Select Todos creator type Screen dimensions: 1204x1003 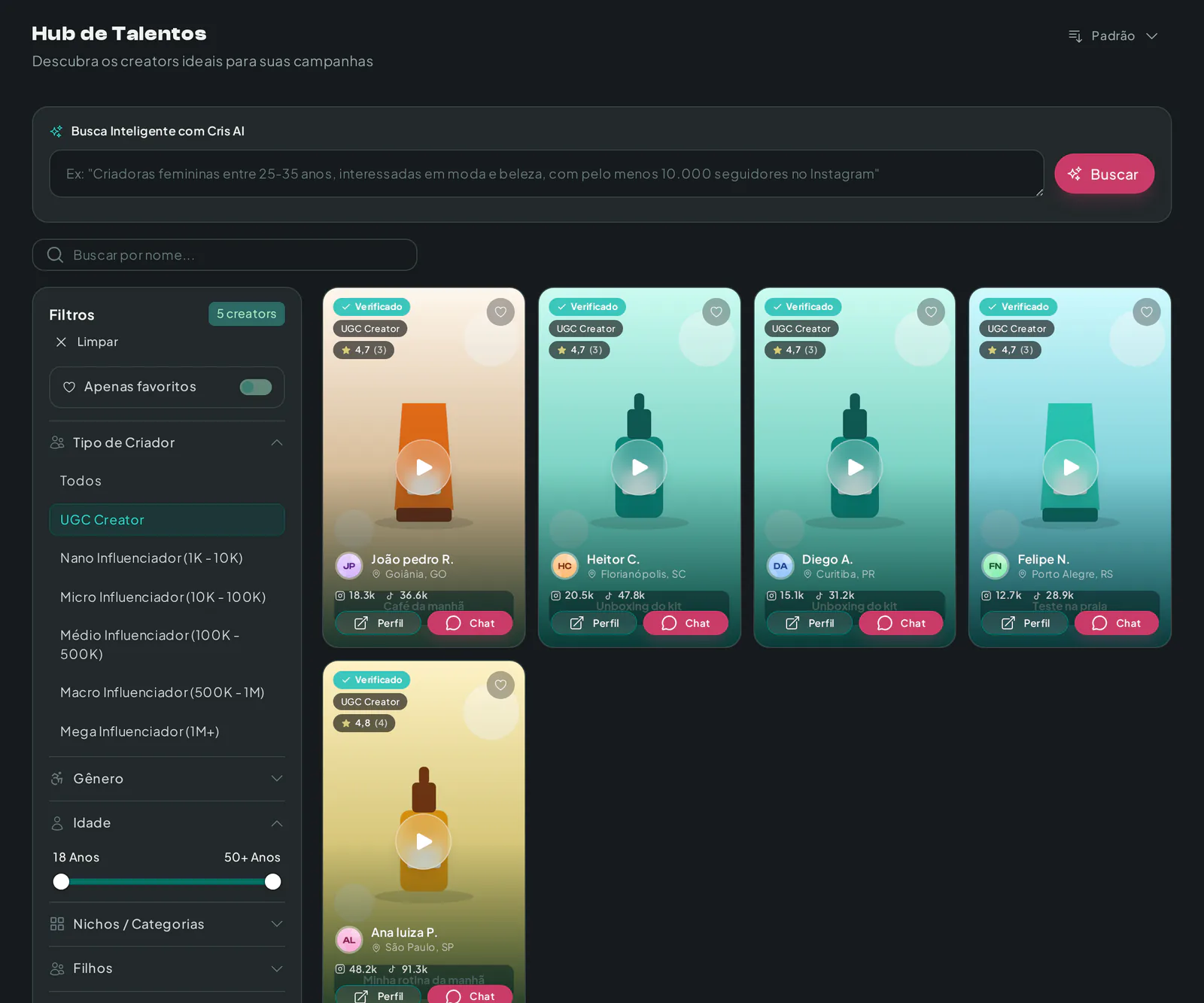click(x=167, y=481)
